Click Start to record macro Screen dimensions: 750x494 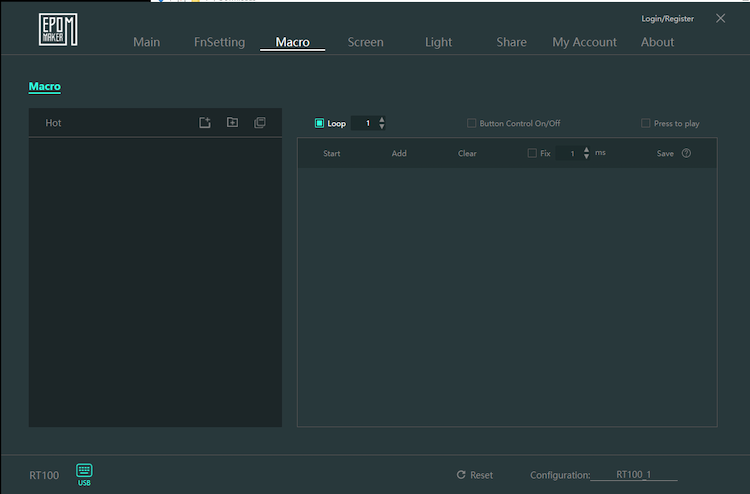click(332, 153)
